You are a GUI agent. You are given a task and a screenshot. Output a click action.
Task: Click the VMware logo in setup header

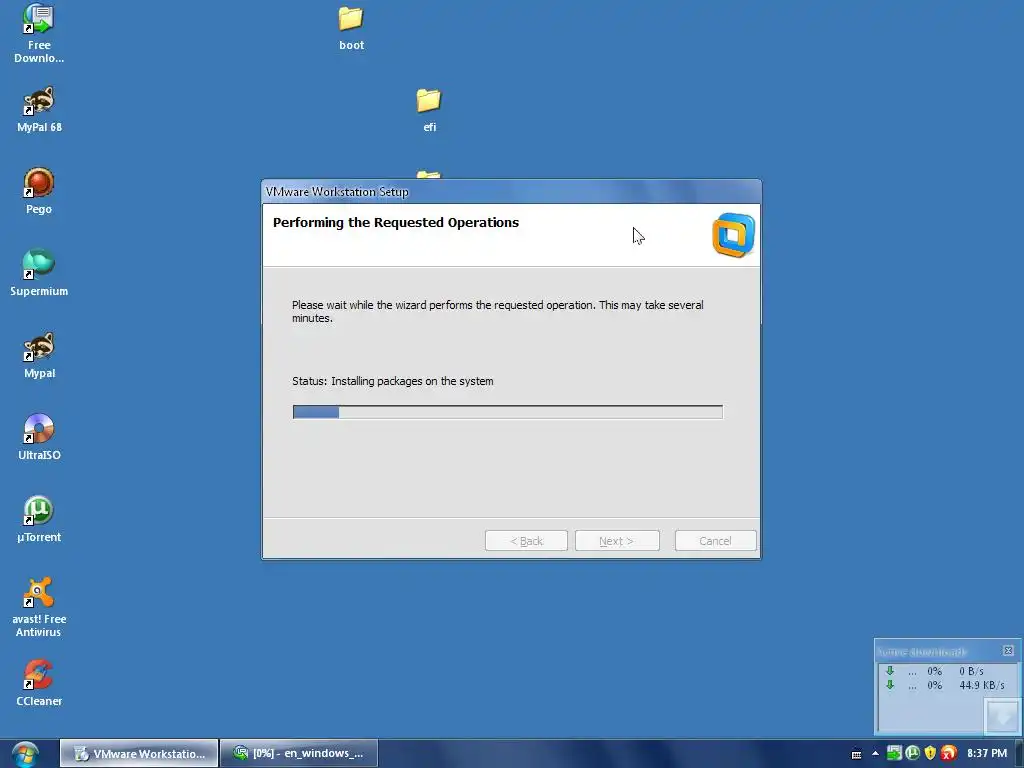tap(733, 235)
